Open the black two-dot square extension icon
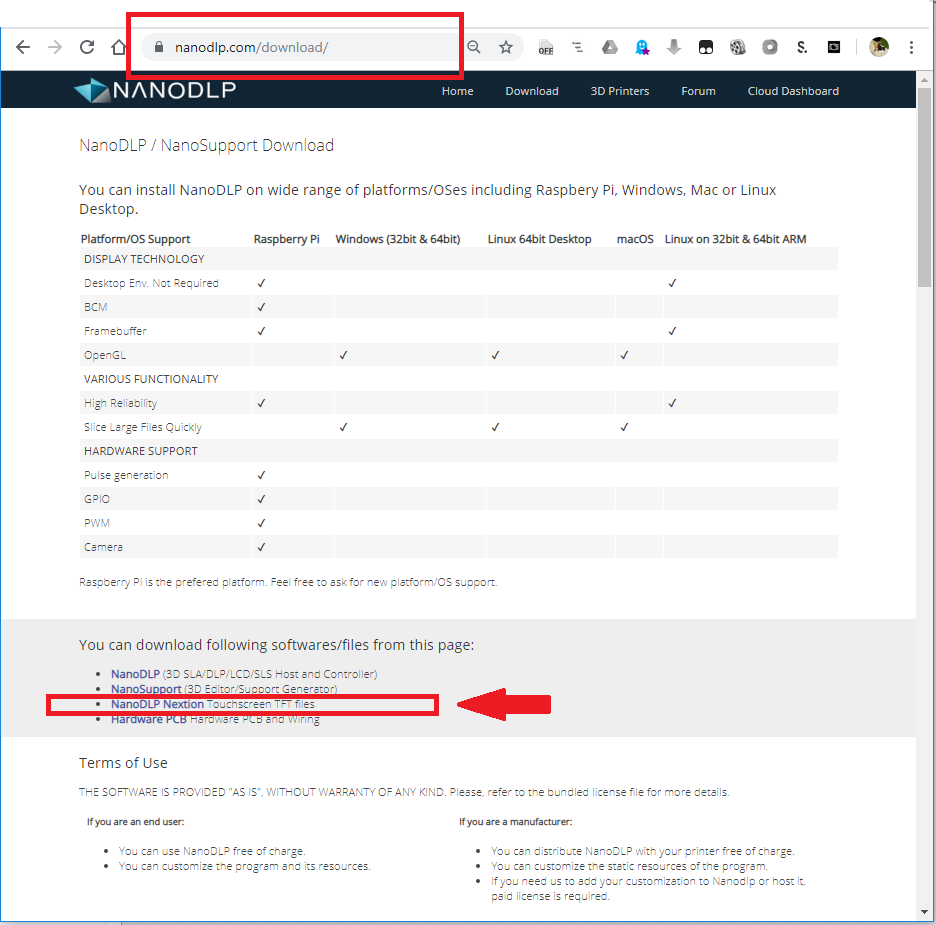This screenshot has width=936, height=925. (706, 47)
